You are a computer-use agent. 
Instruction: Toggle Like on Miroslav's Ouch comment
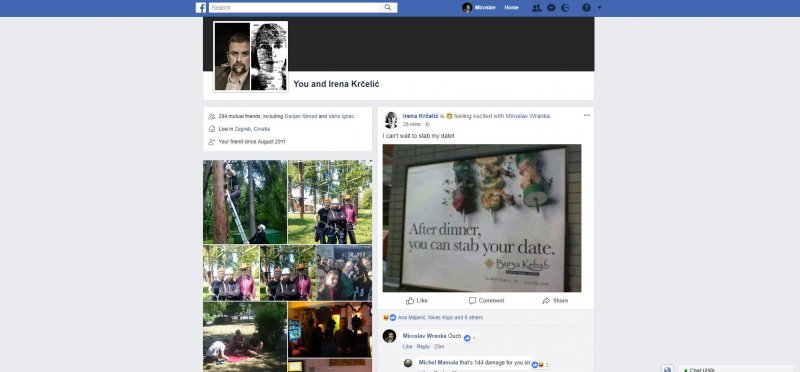[407, 346]
